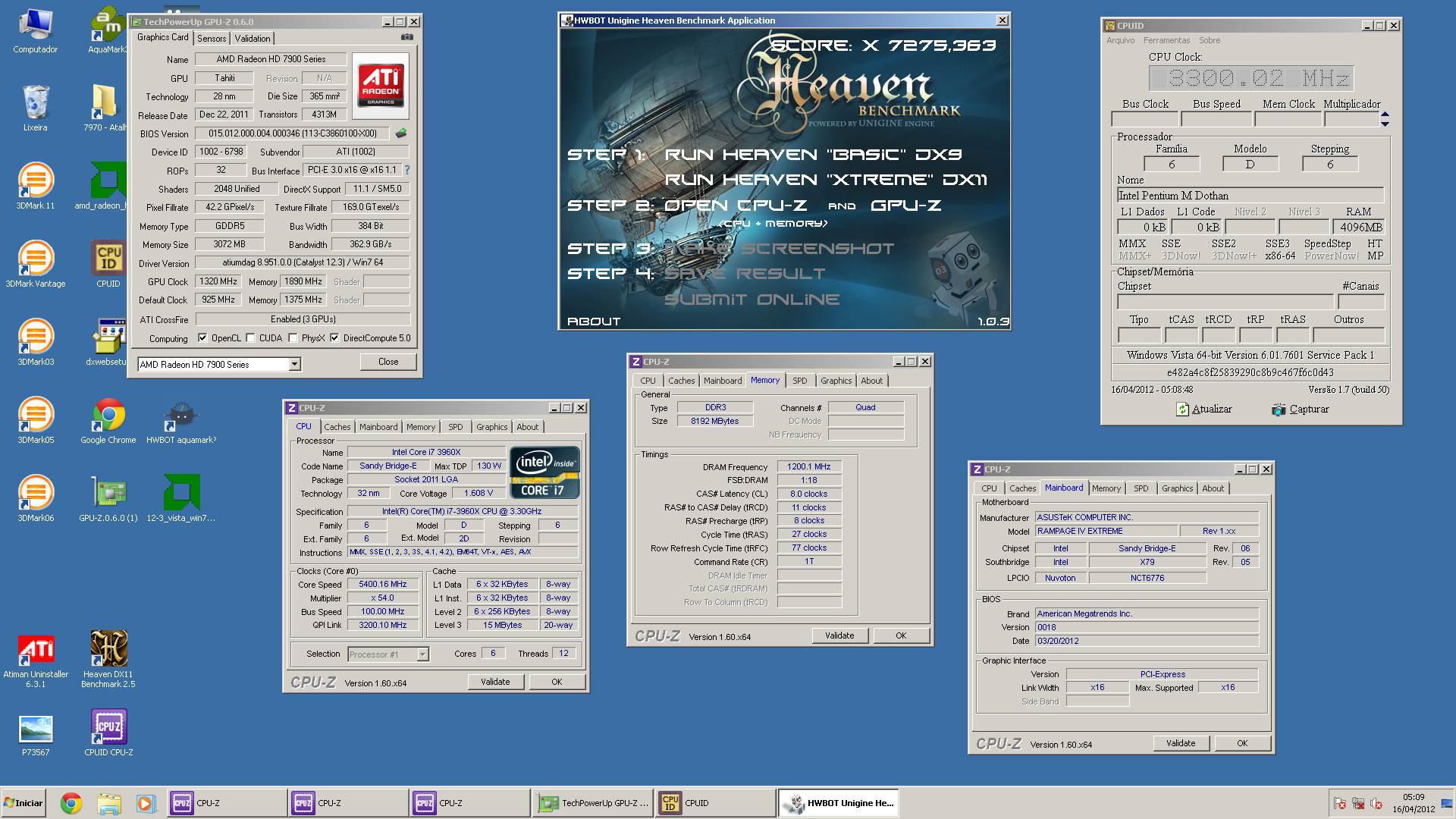Click SUBMIT ONLINE in Heaven window
1456x819 pixels.
point(752,300)
